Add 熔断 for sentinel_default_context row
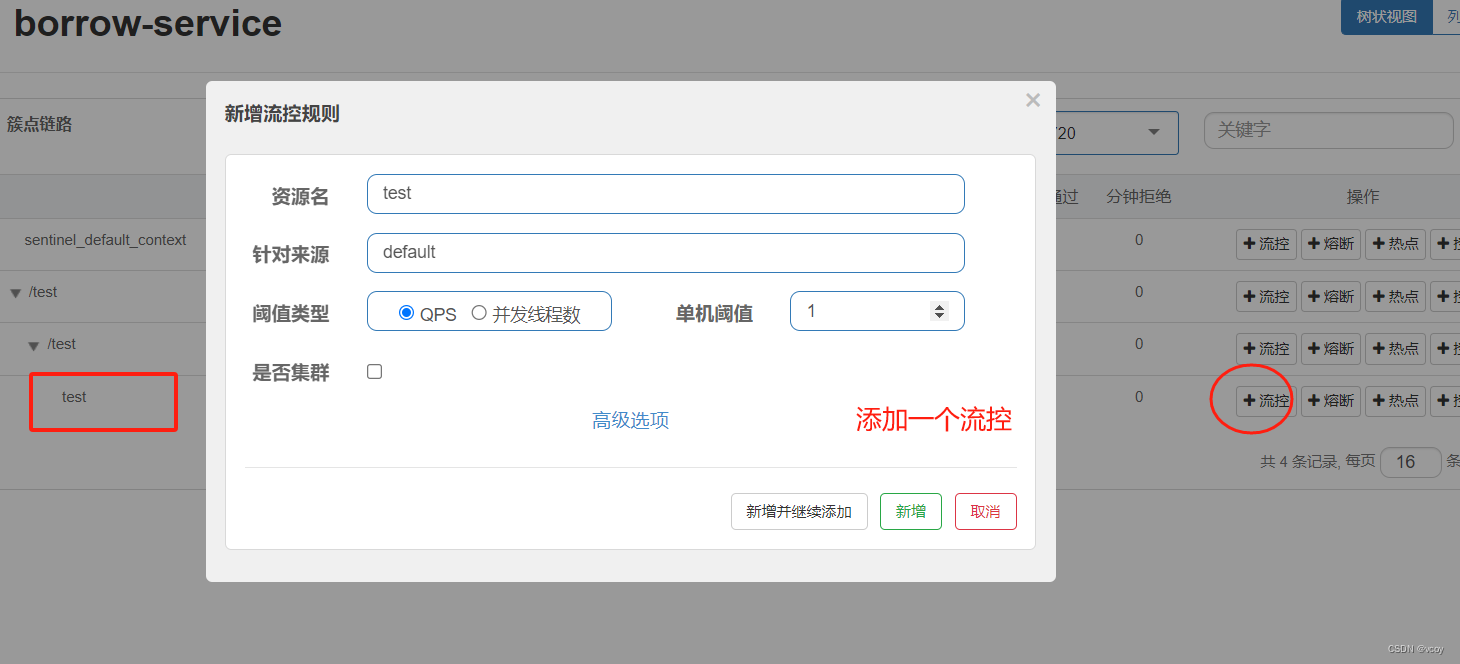Image resolution: width=1460 pixels, height=664 pixels. (x=1331, y=244)
